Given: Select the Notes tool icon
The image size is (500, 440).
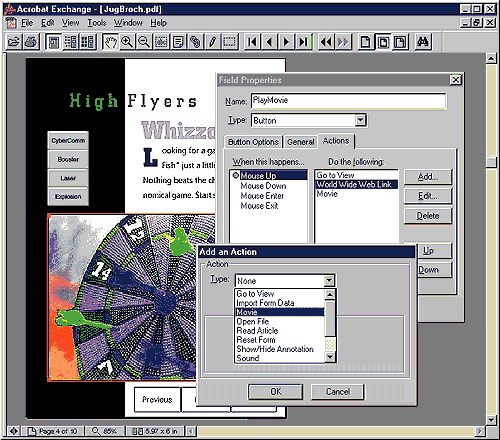Looking at the screenshot, I should click(x=178, y=42).
